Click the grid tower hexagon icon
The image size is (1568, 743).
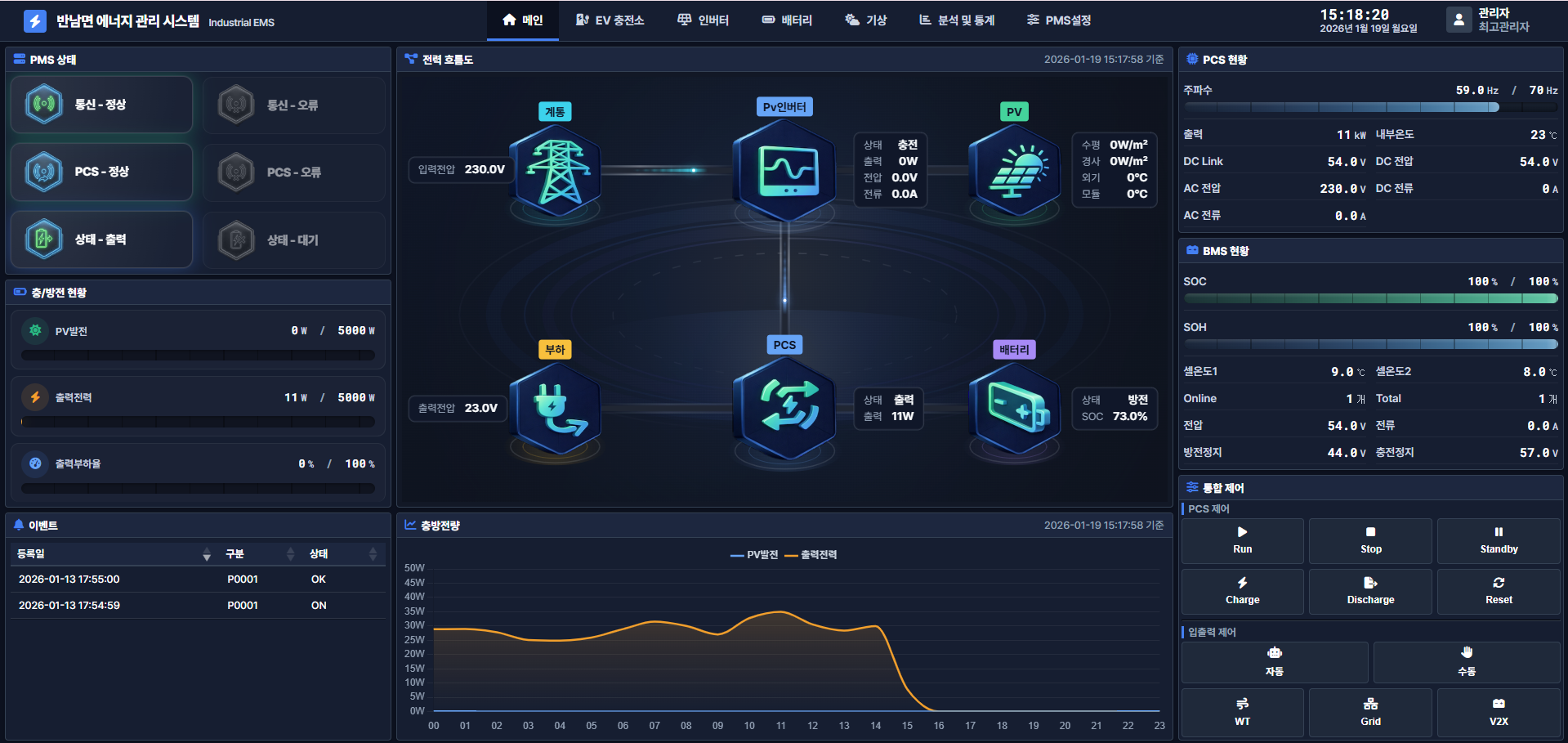click(x=556, y=171)
